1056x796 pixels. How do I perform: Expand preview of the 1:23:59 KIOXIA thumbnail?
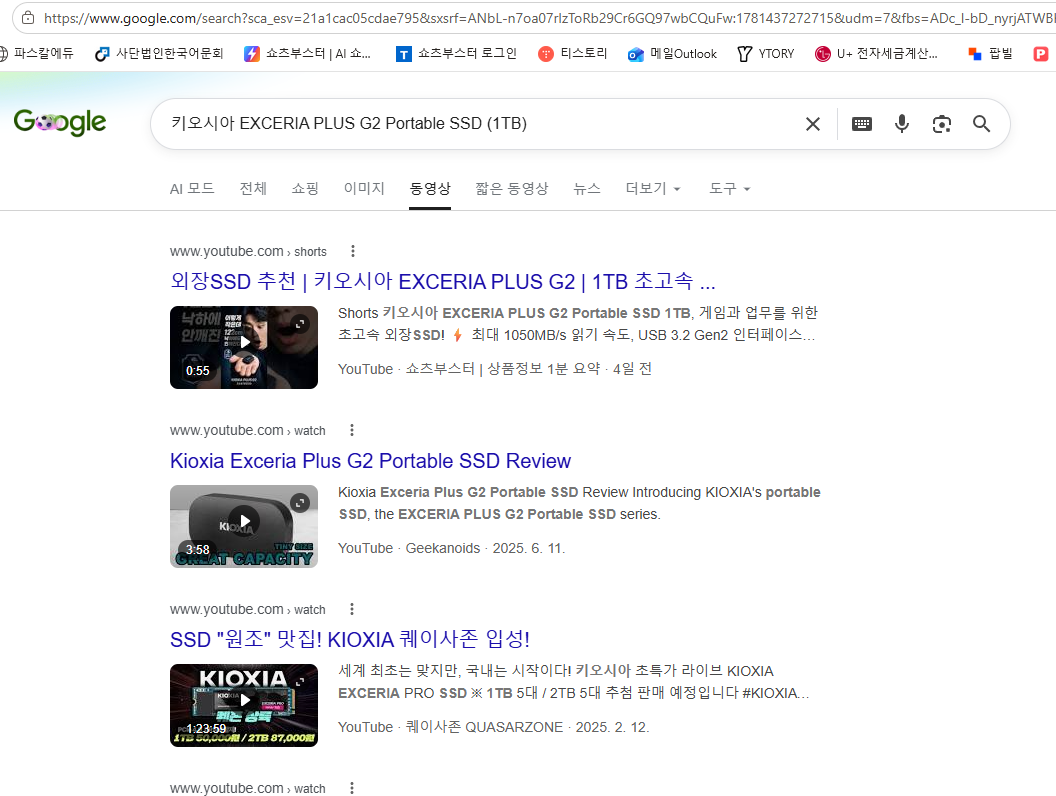(x=300, y=682)
